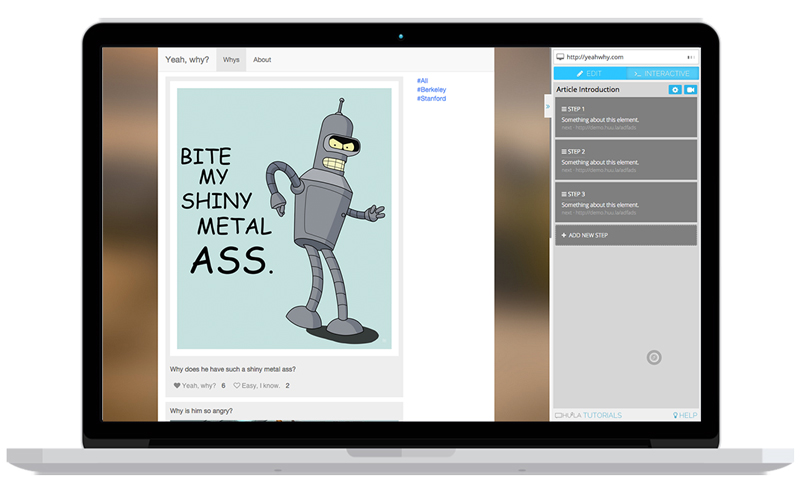Switch to the EDIT tab

pos(590,73)
